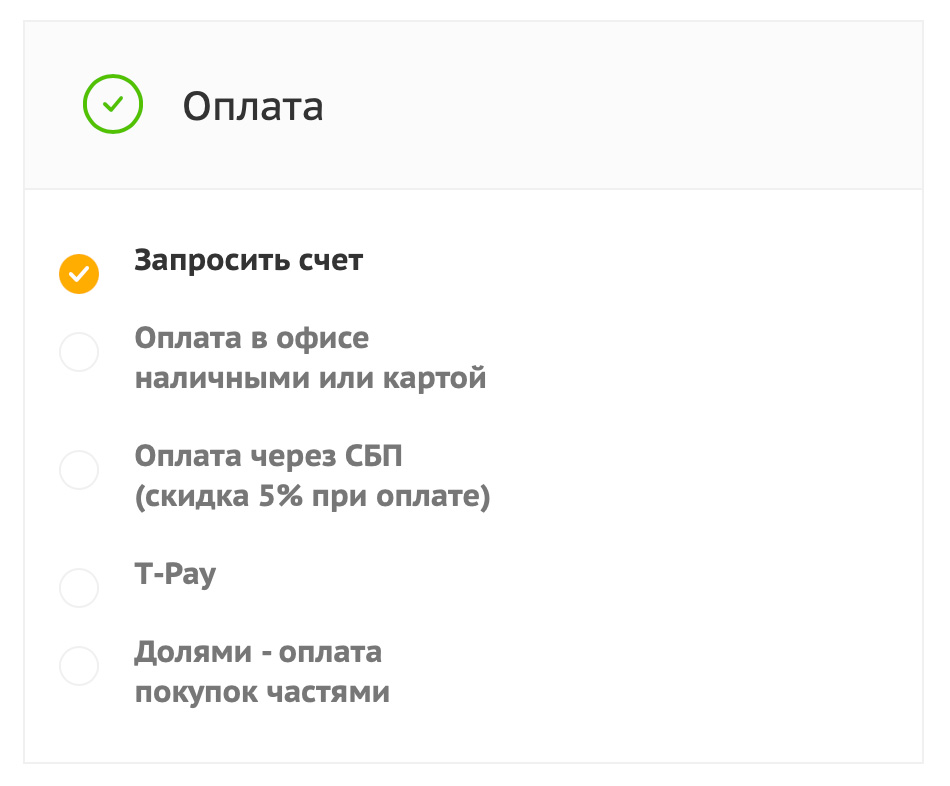Click the radio circle beside Долями option

[79, 666]
